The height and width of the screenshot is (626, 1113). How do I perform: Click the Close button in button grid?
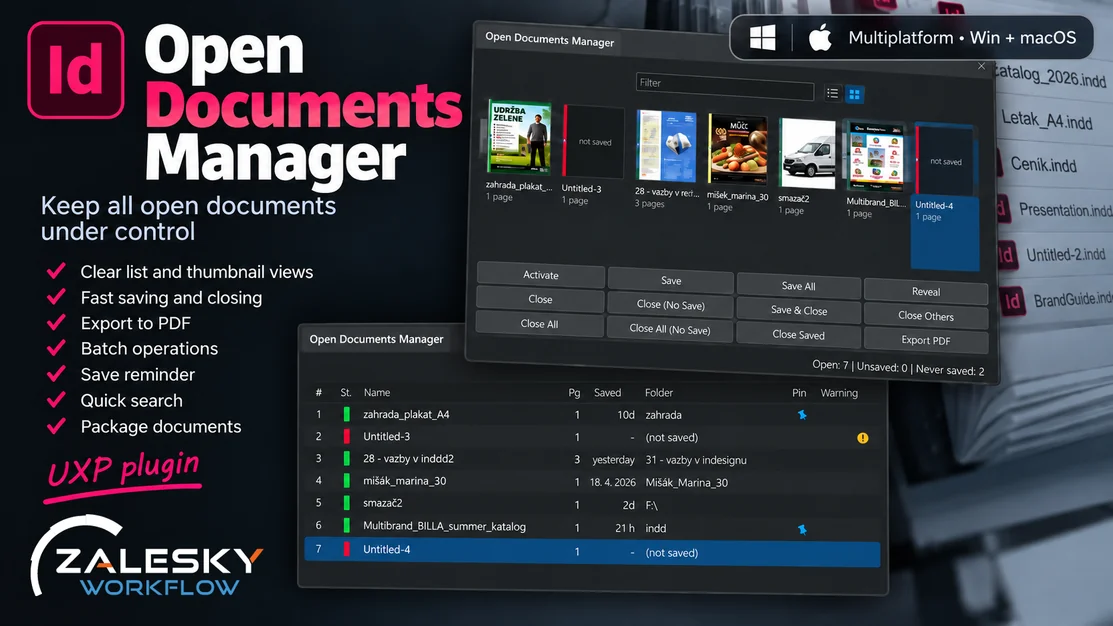click(x=540, y=300)
